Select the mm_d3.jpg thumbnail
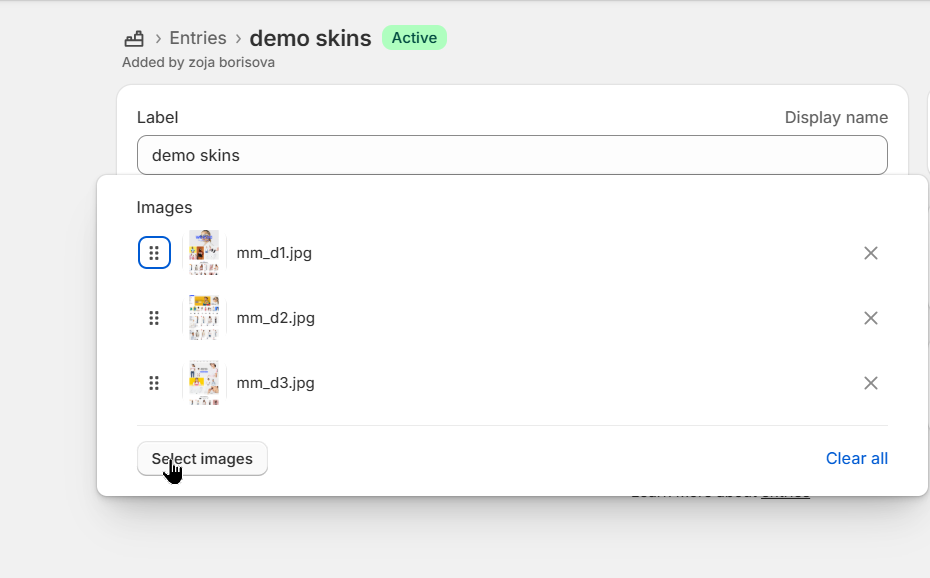 (x=204, y=383)
